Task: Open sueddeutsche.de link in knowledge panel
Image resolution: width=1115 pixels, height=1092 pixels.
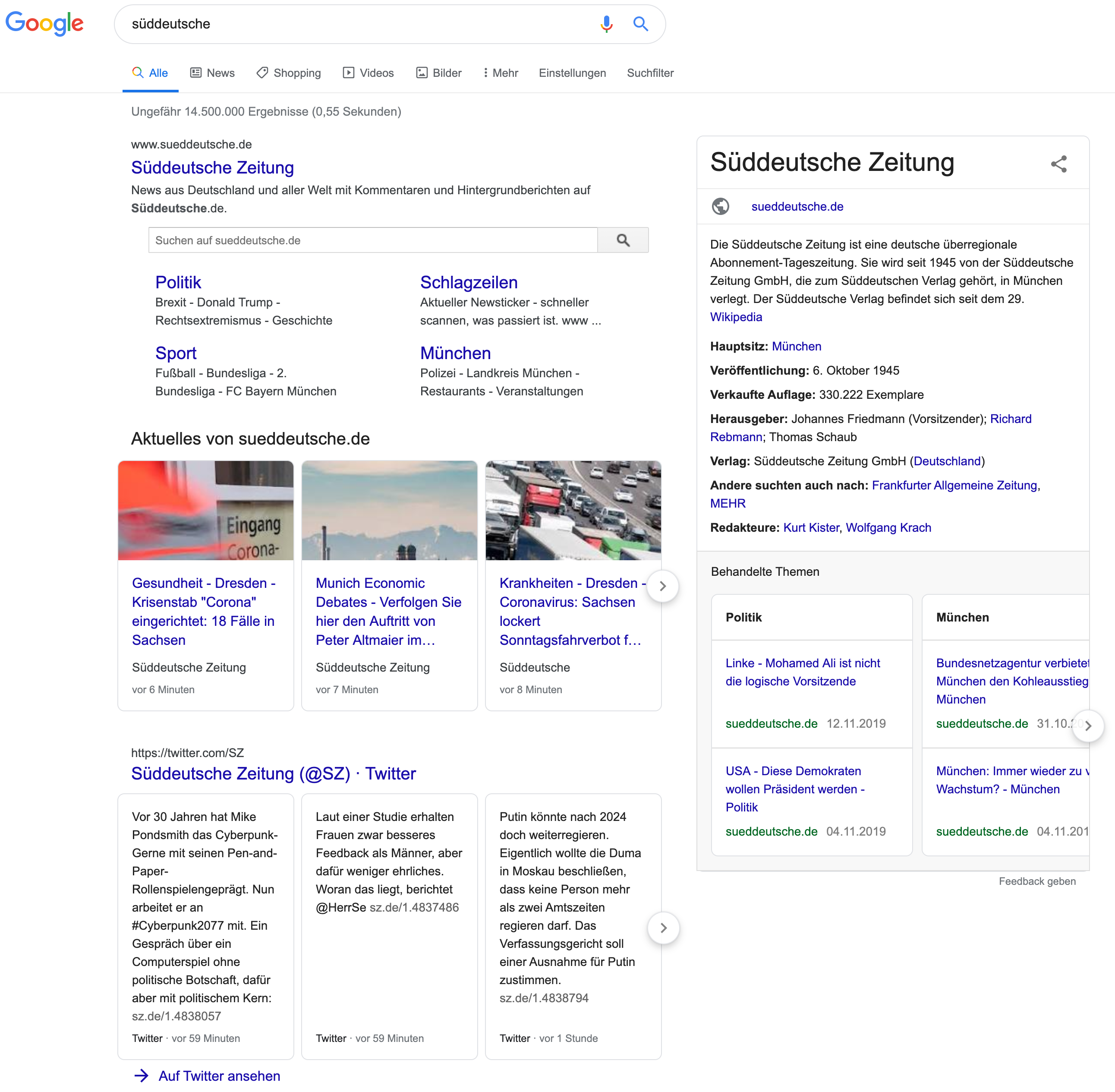Action: (x=797, y=206)
